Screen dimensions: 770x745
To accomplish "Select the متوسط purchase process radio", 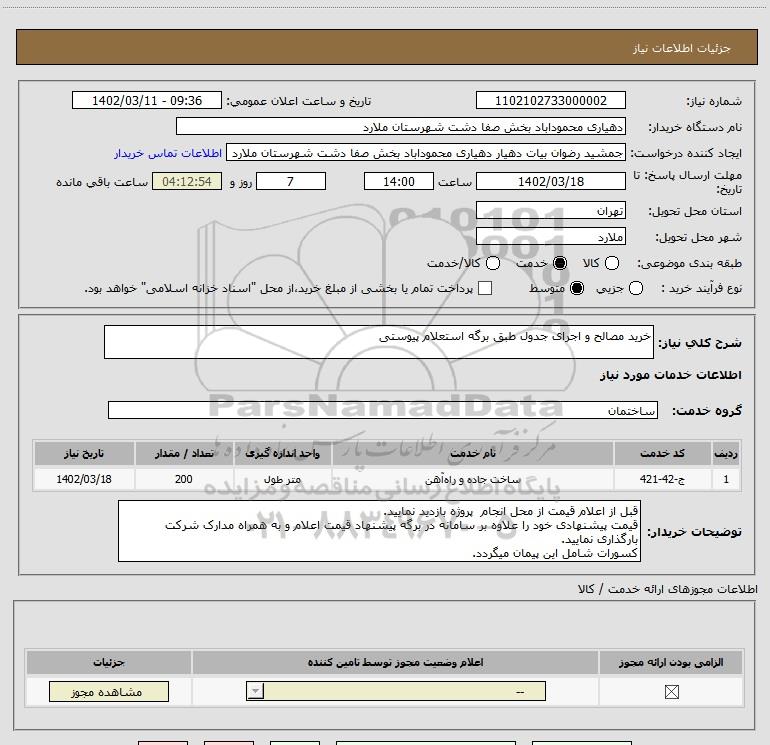I will pyautogui.click(x=577, y=288).
